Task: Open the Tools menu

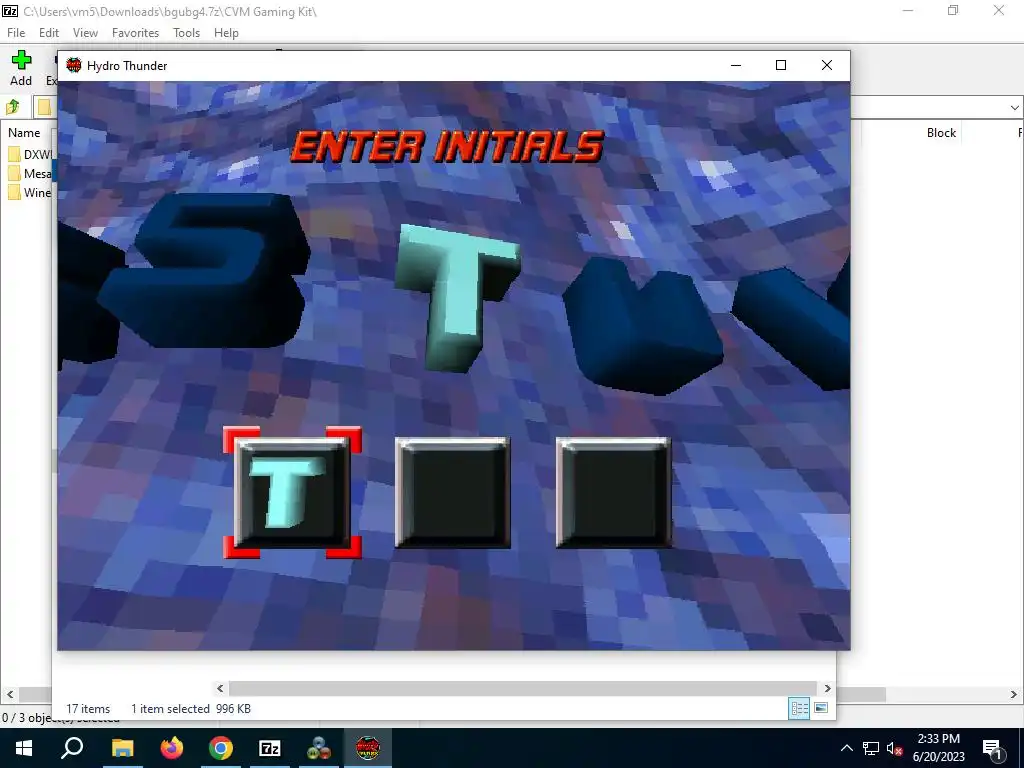Action: click(x=186, y=33)
